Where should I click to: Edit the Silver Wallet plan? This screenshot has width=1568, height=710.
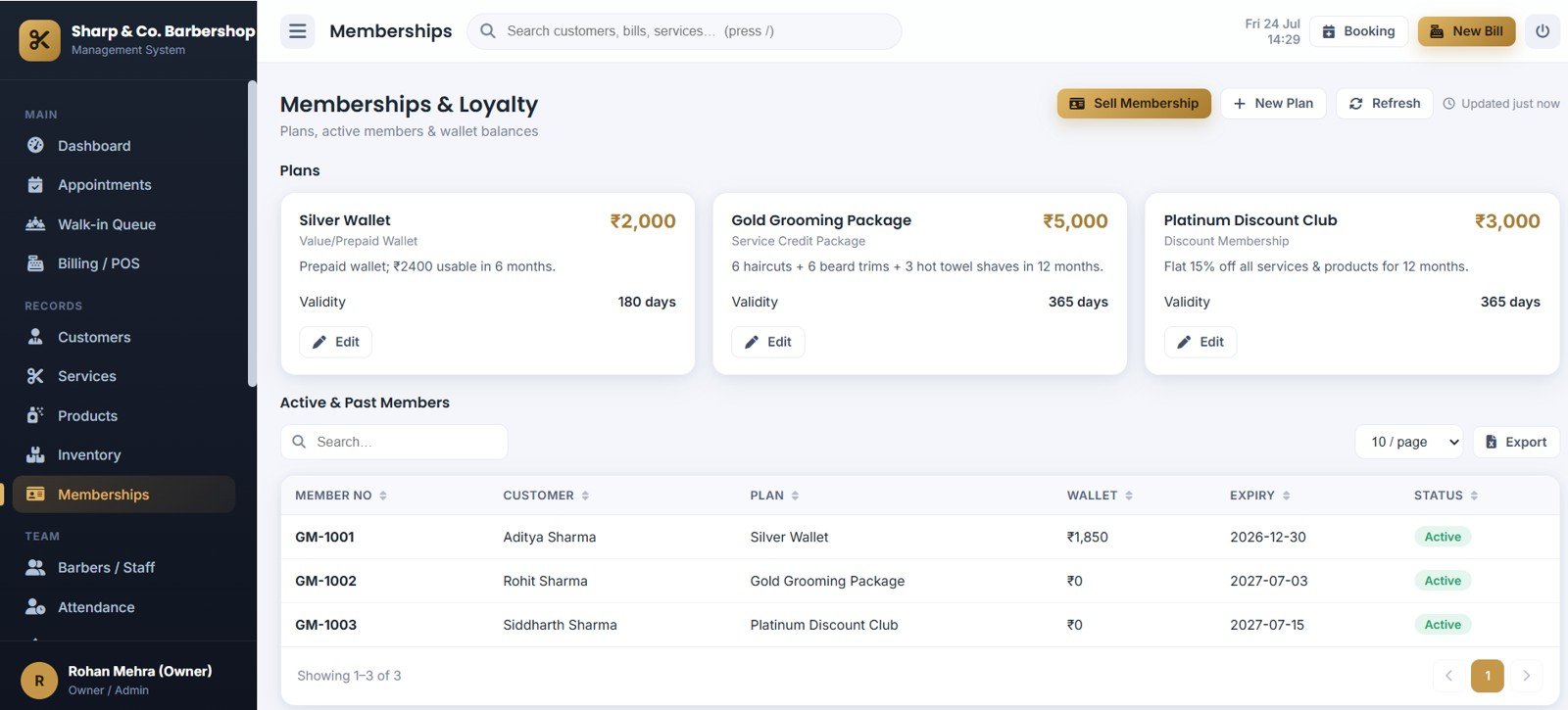pos(335,342)
